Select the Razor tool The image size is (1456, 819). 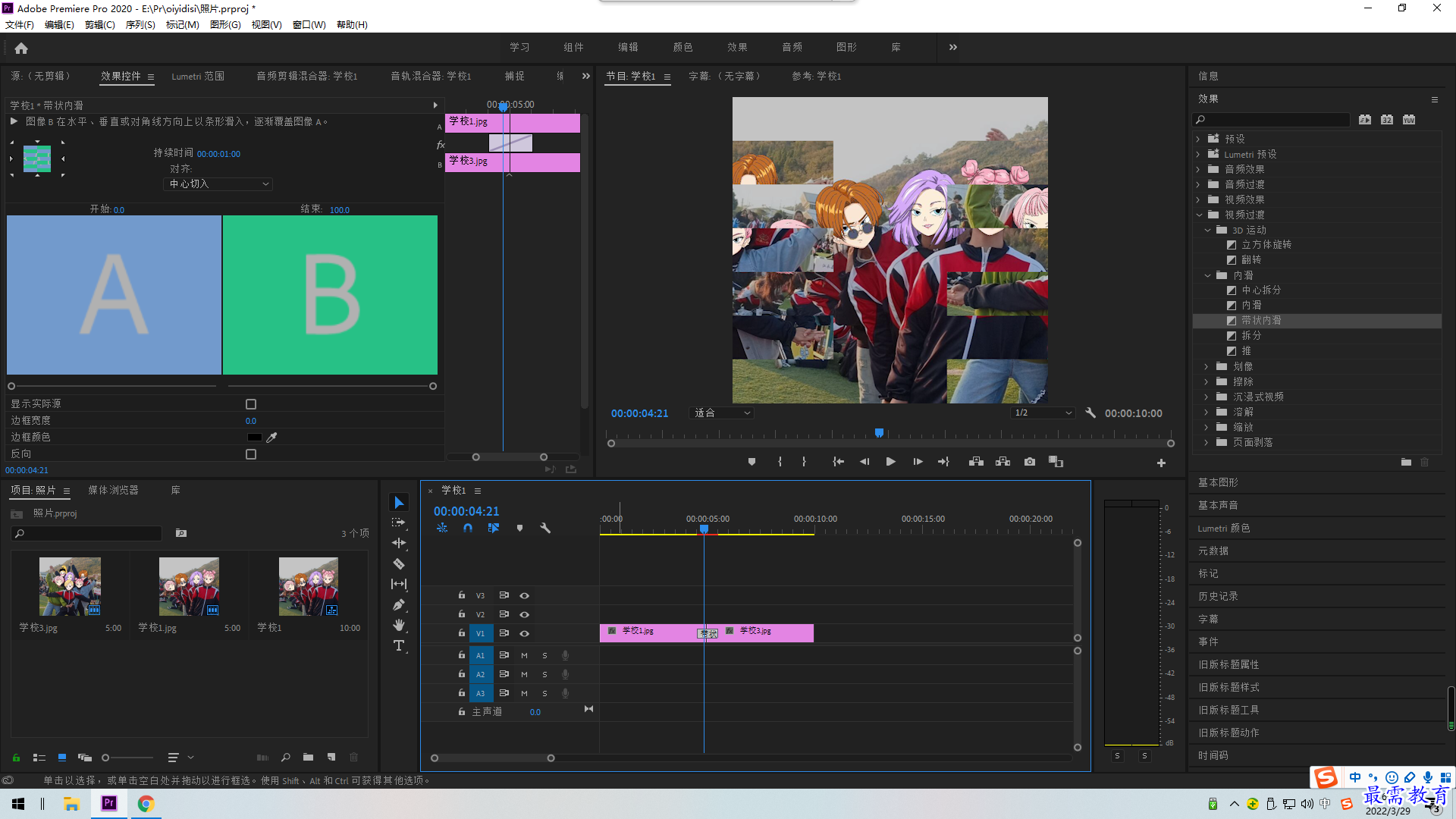tap(399, 563)
